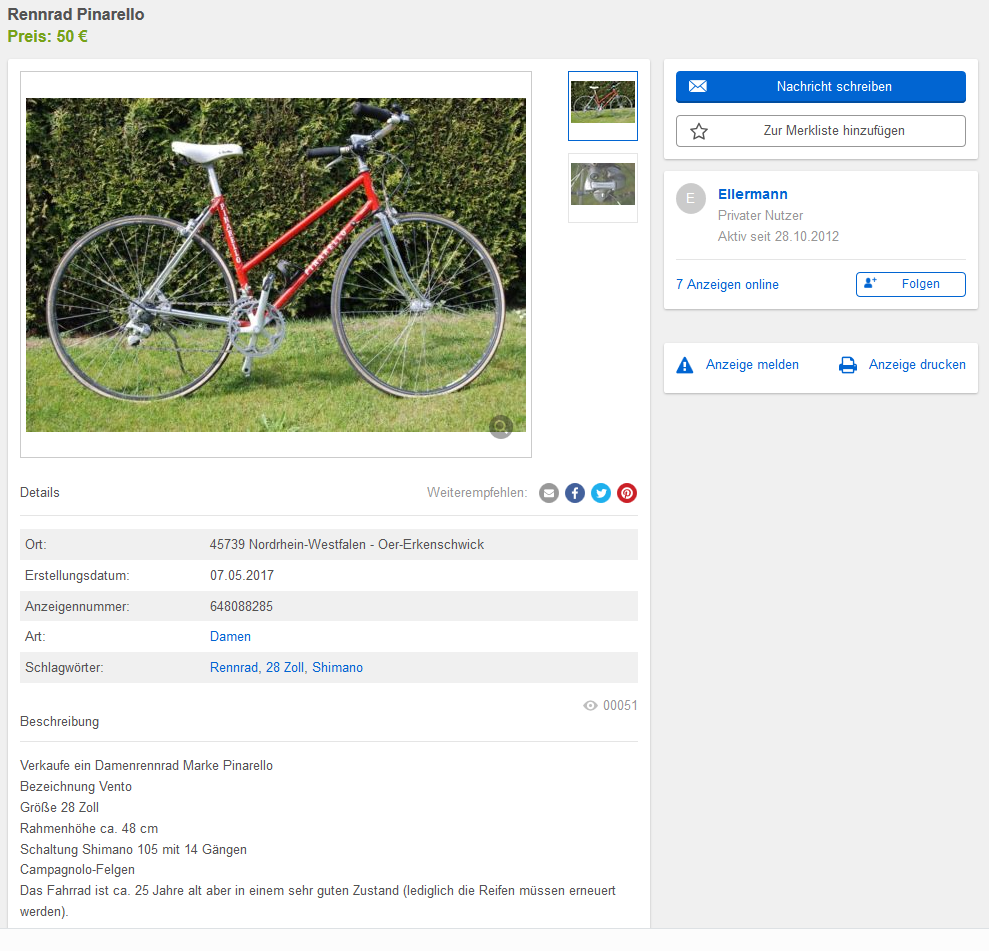Image resolution: width=989 pixels, height=951 pixels.
Task: Share listing on Facebook
Action: [x=575, y=493]
